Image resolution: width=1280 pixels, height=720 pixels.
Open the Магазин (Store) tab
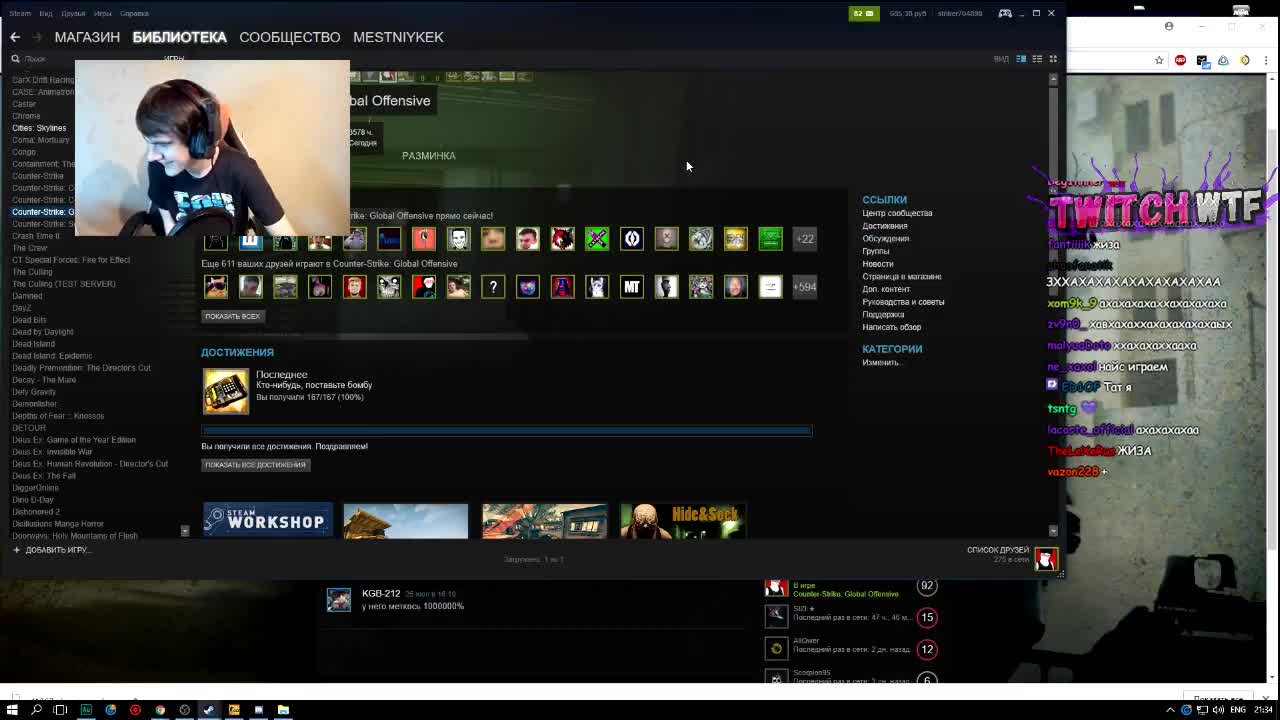click(87, 37)
